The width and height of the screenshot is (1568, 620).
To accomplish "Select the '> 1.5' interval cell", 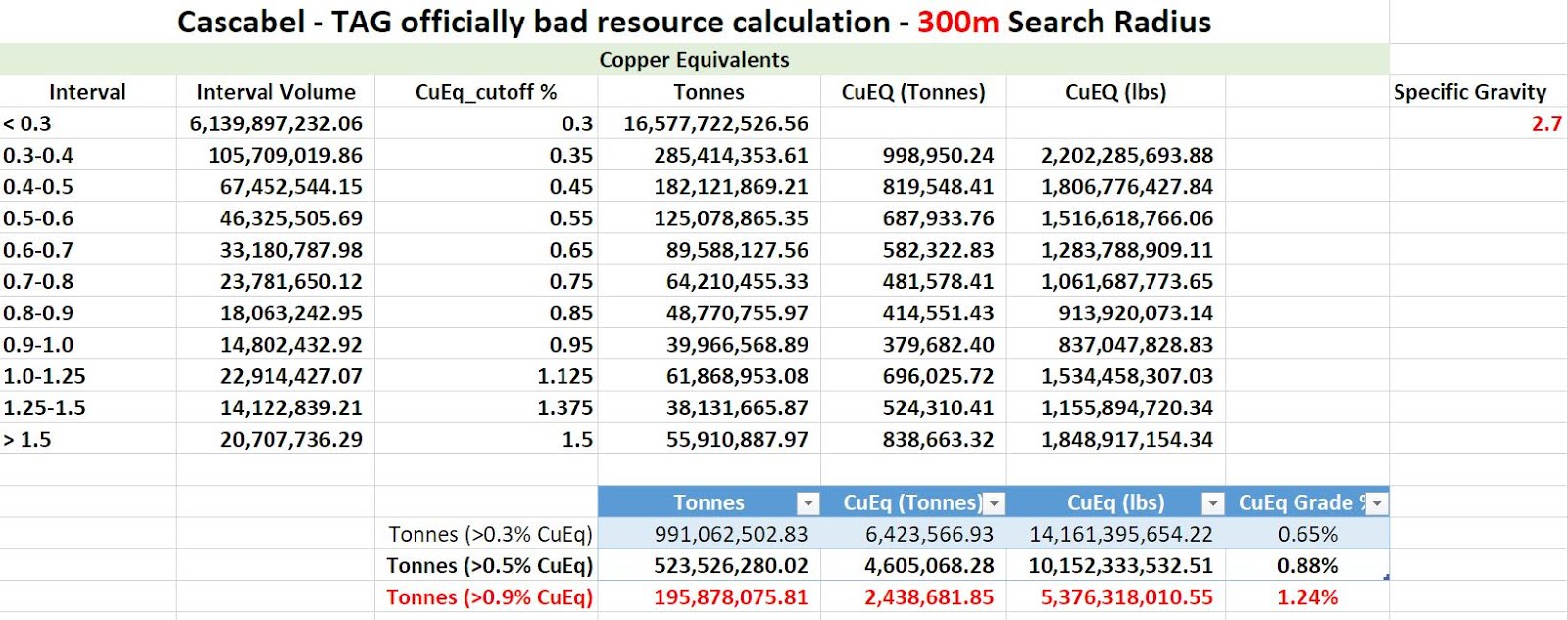I will click(88, 439).
